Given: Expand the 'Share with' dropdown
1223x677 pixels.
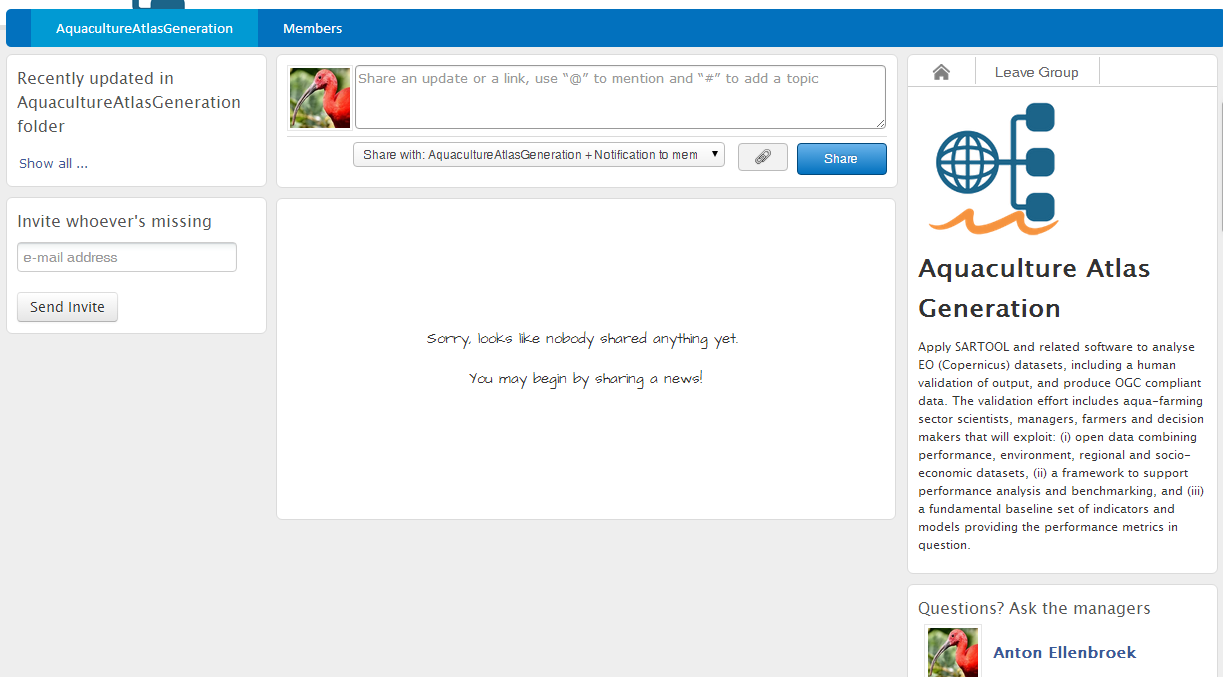Looking at the screenshot, I should pyautogui.click(x=538, y=155).
